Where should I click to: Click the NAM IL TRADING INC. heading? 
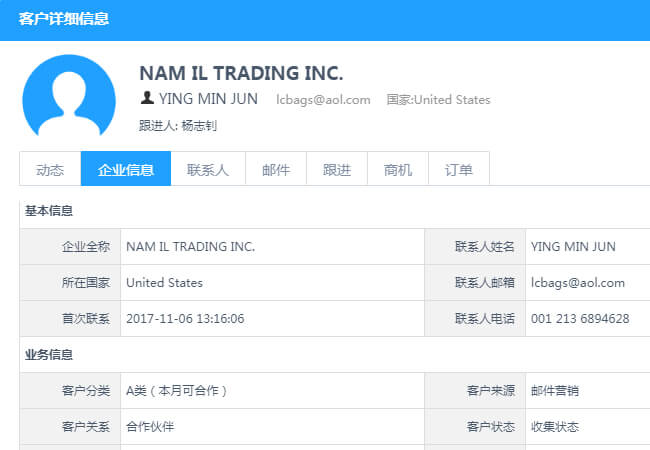point(241,73)
